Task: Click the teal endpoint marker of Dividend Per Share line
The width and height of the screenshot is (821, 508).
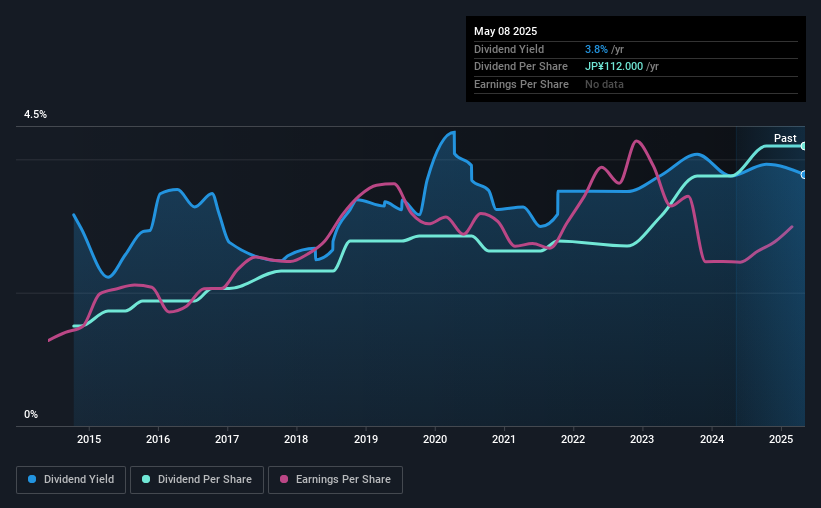Action: click(804, 146)
